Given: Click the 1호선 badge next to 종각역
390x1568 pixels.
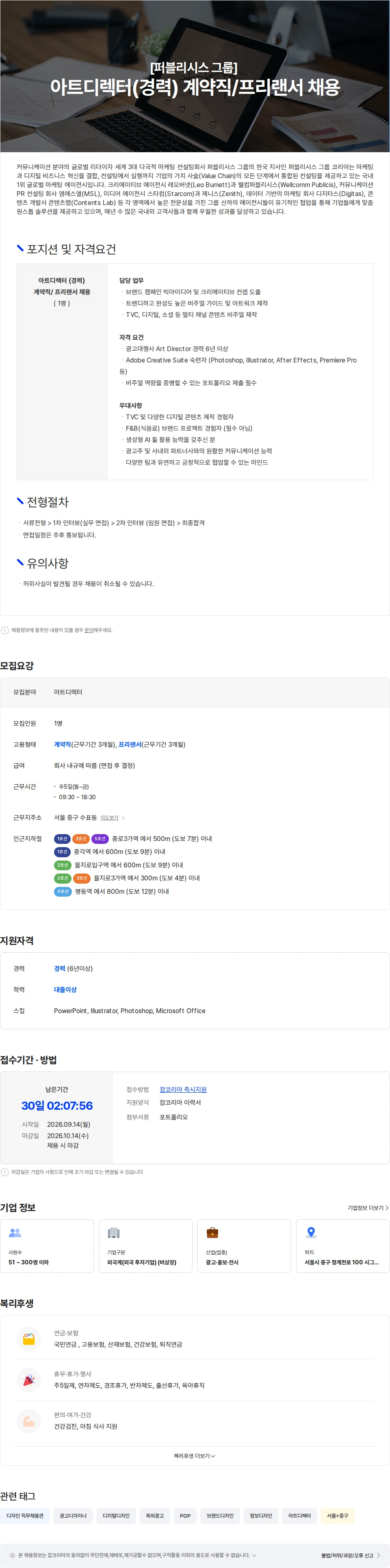Looking at the screenshot, I should [62, 852].
